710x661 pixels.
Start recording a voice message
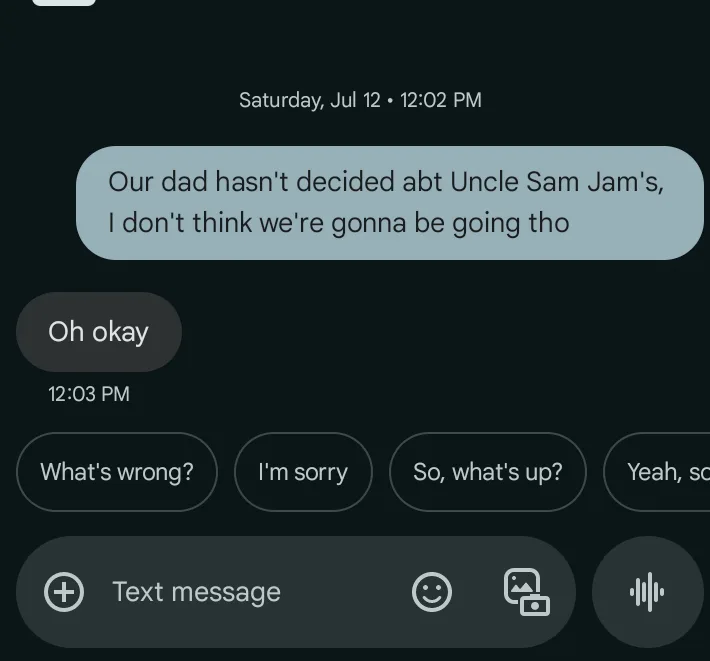(x=648, y=592)
